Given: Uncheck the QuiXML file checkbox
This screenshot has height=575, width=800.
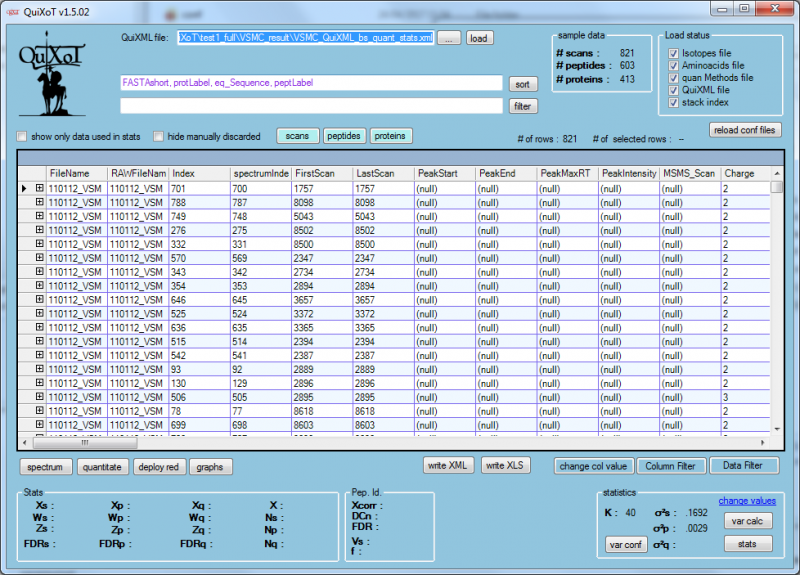Looking at the screenshot, I should pos(673,90).
